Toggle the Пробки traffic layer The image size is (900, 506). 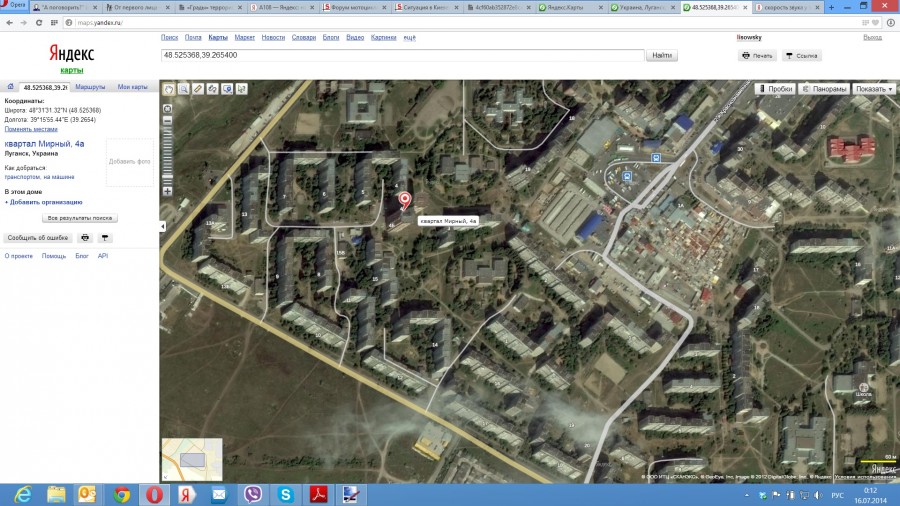[x=775, y=89]
